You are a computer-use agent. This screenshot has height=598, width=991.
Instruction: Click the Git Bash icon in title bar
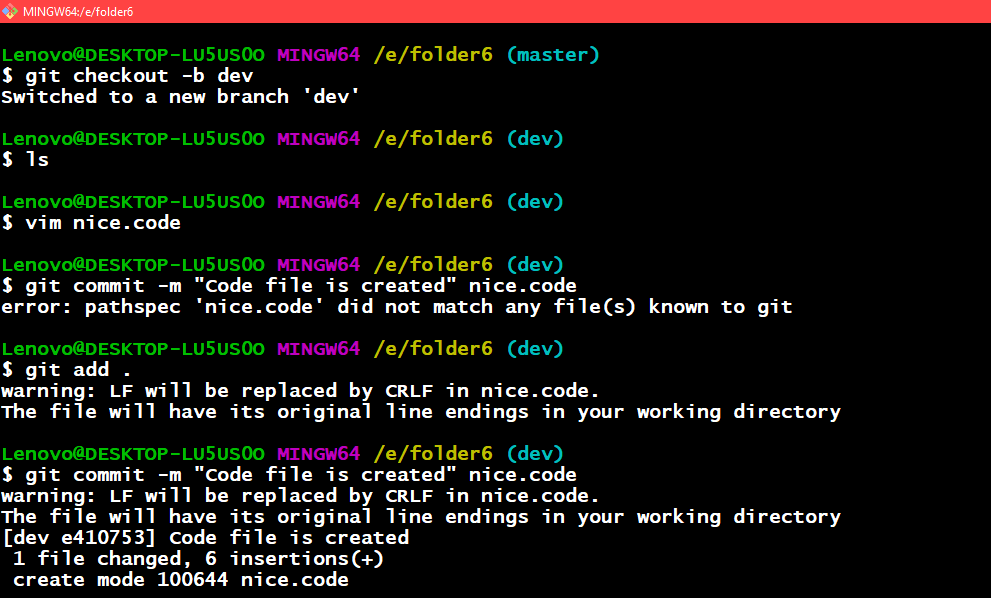(x=10, y=11)
